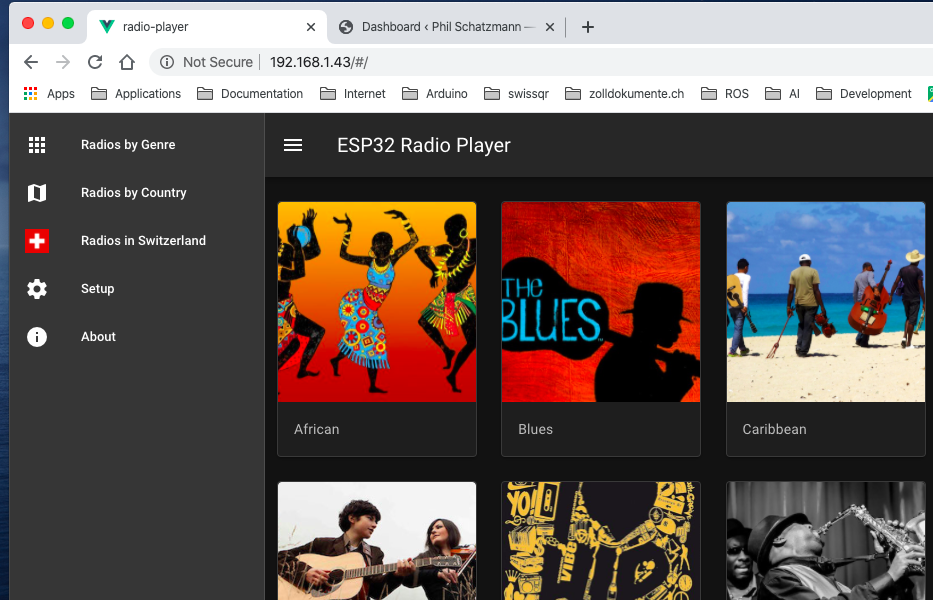Click the About info icon
933x600 pixels.
(37, 337)
